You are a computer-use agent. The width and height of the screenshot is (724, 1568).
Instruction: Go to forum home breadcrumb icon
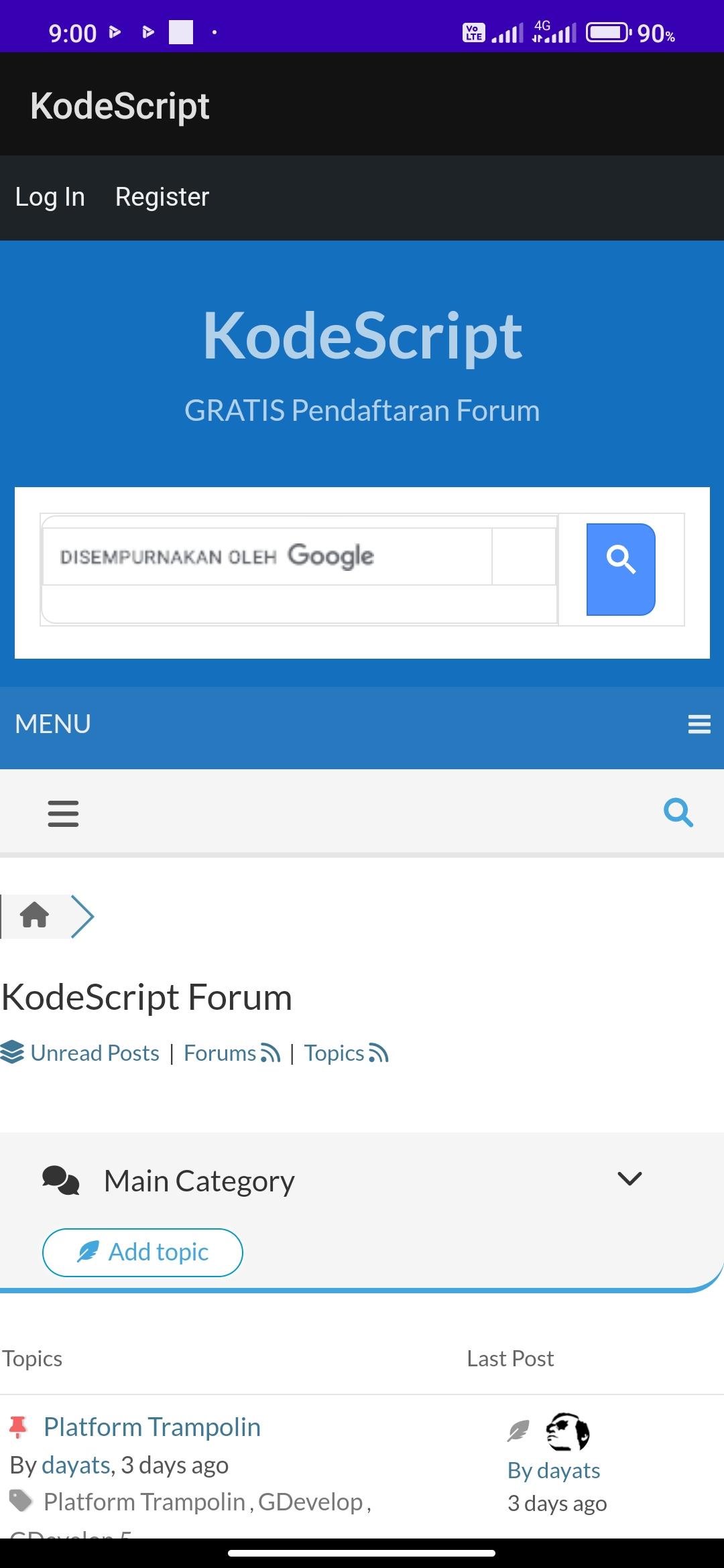click(34, 915)
